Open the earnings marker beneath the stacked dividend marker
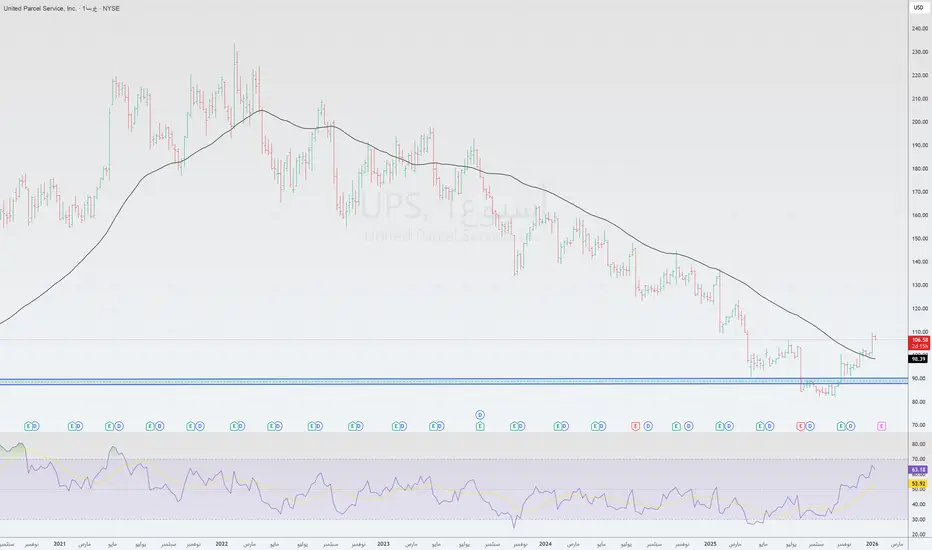932x550 pixels. (x=480, y=426)
